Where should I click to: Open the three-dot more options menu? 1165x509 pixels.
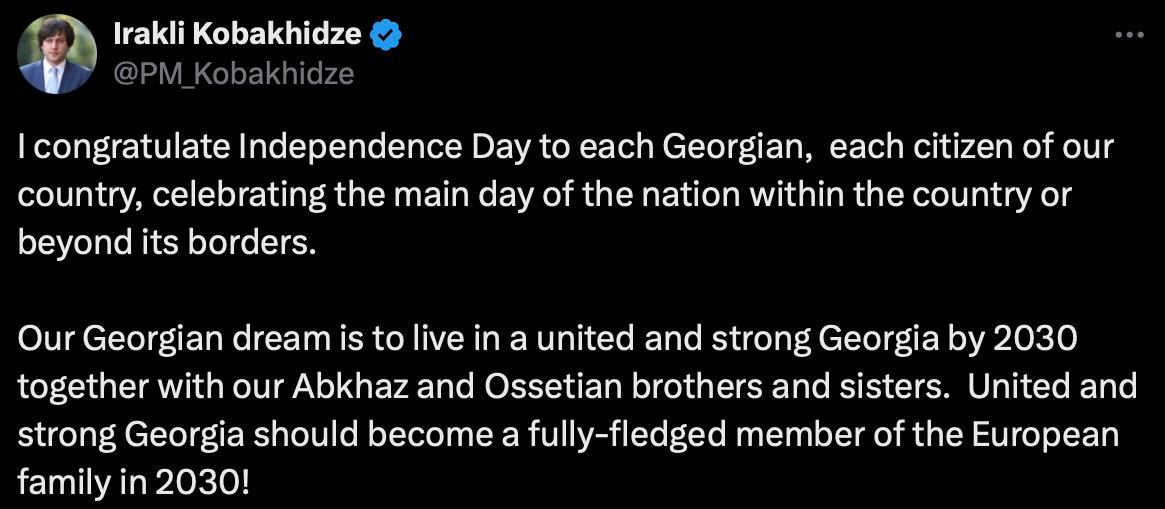pyautogui.click(x=1129, y=35)
